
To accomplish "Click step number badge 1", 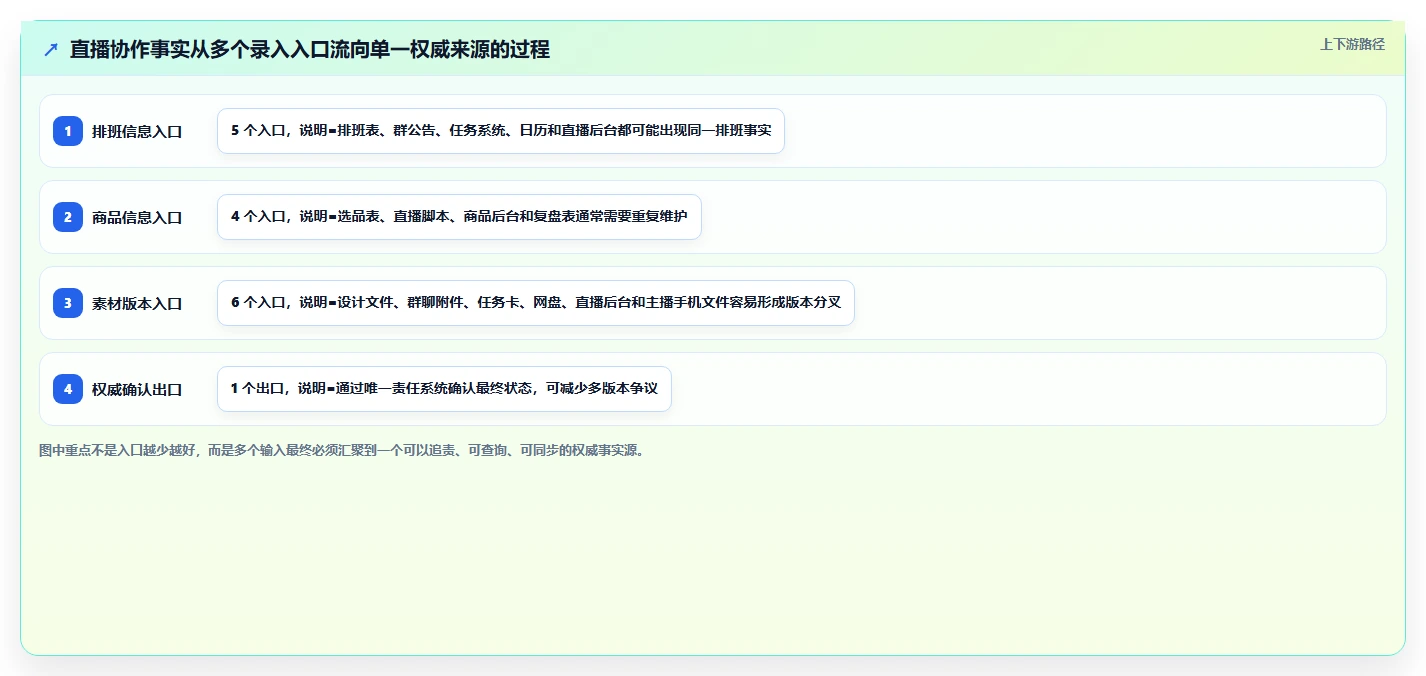I will coord(68,131).
